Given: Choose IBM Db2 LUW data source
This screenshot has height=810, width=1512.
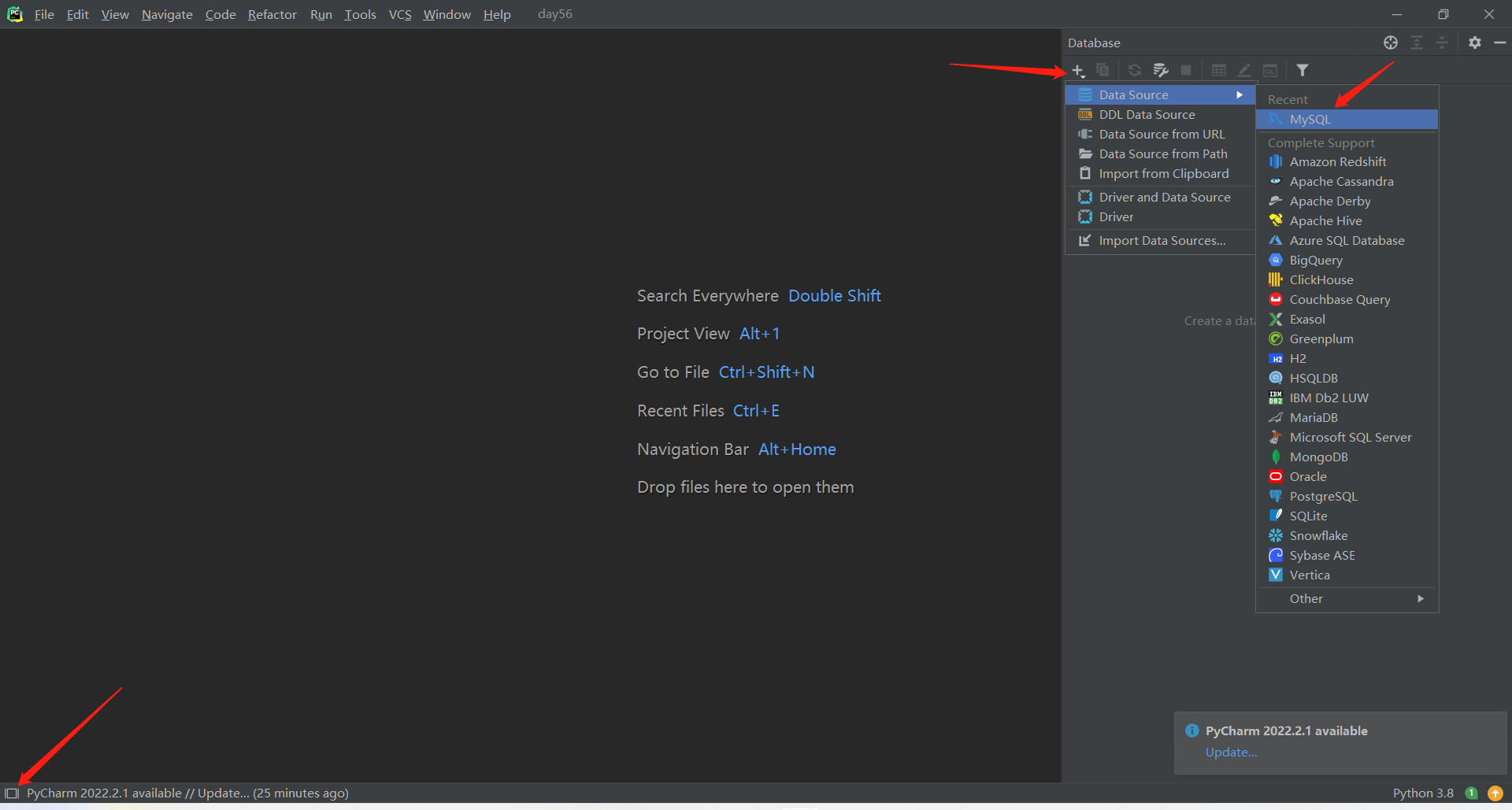Looking at the screenshot, I should click(x=1347, y=398).
